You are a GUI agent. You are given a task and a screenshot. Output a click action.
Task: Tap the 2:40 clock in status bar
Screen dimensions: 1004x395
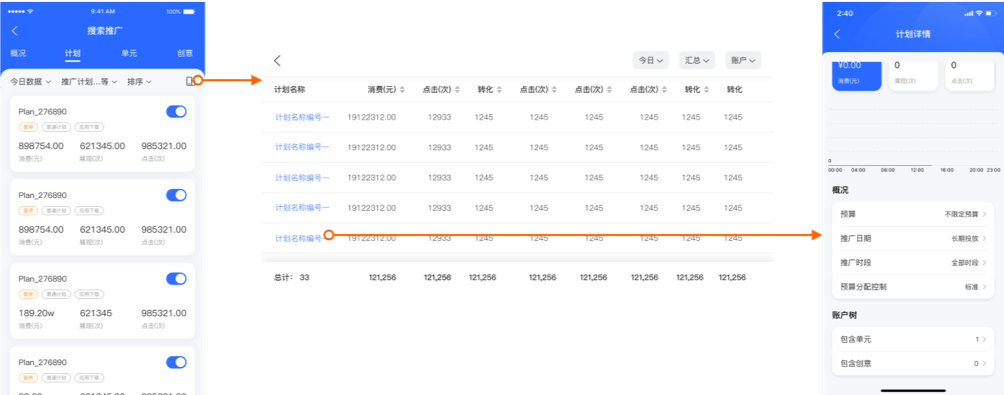click(845, 13)
